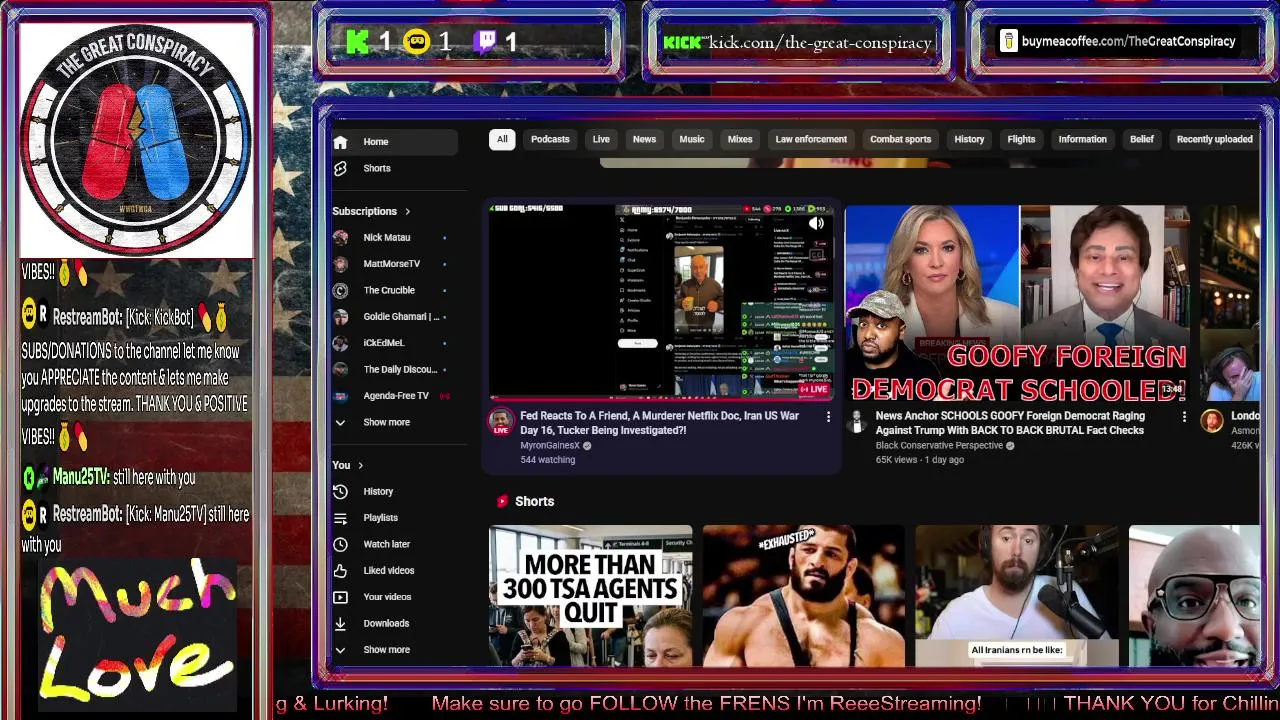Click The Great Conspiracy pill logo
Screen dimensions: 1280x720
[136, 139]
